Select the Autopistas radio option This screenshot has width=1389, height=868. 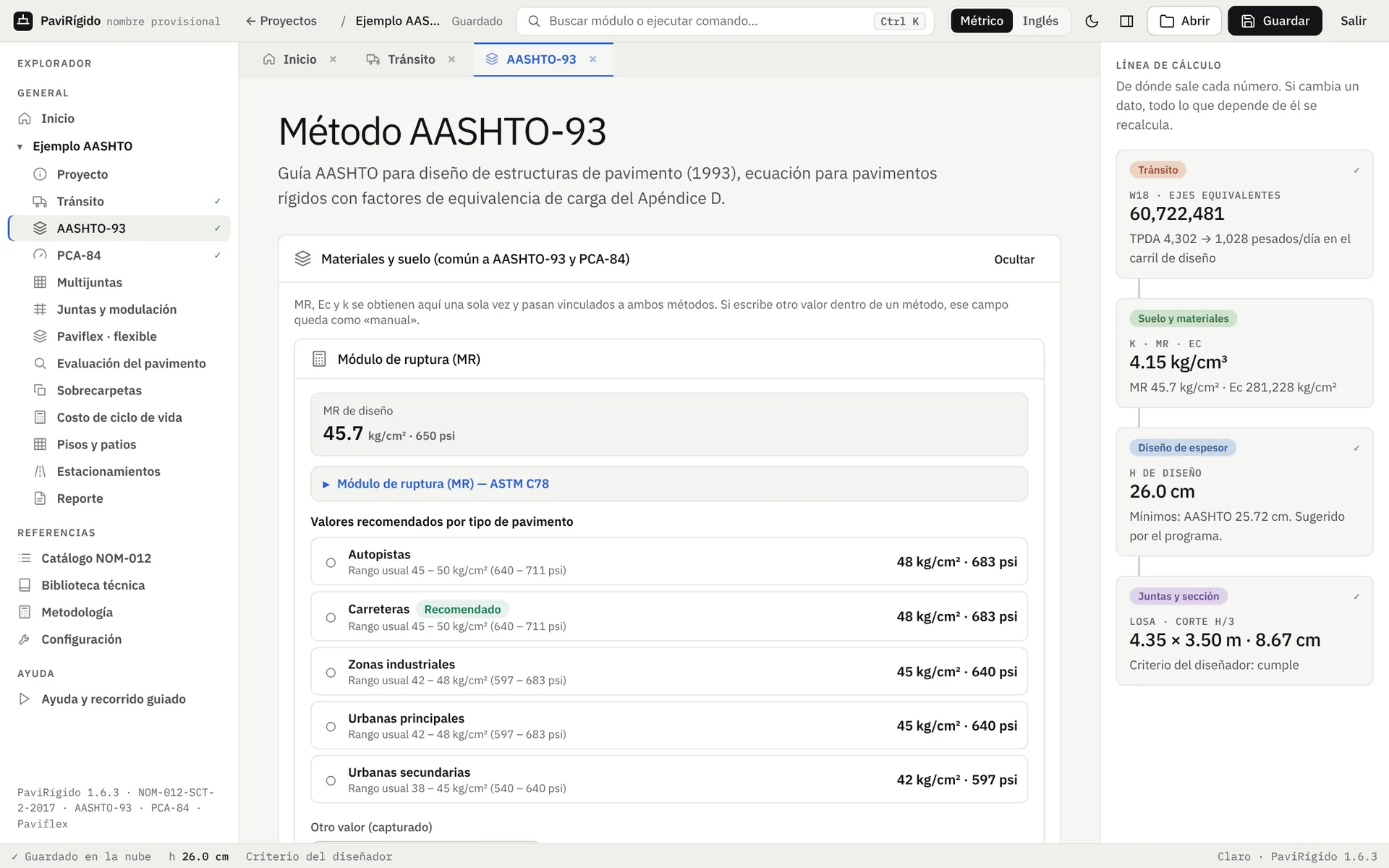[x=331, y=563]
